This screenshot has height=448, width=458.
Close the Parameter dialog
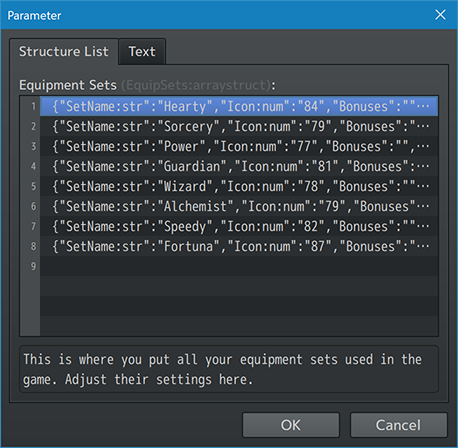pos(440,15)
